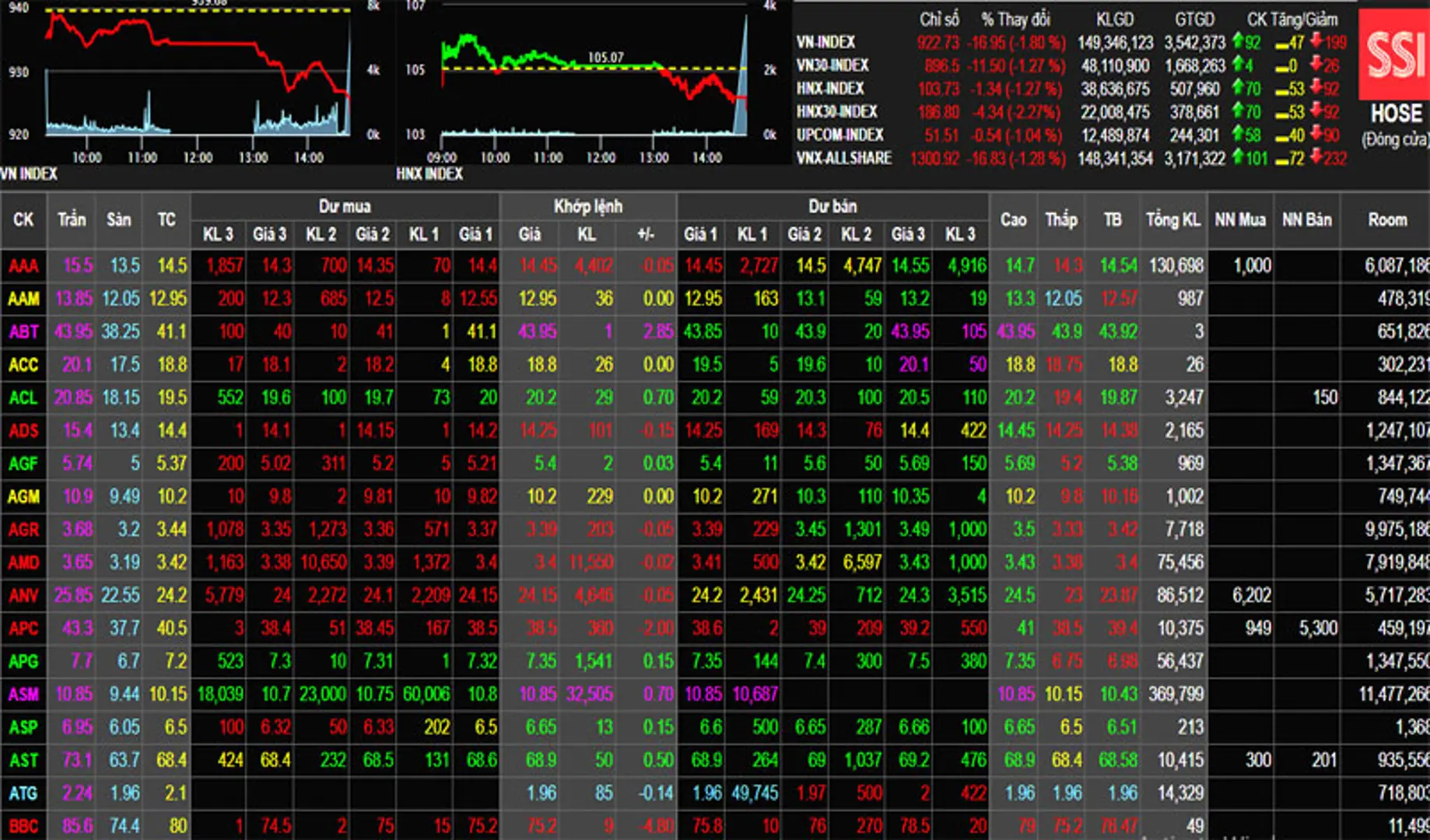This screenshot has width=1430, height=840.
Task: Open stock ticker BBC
Action: pos(23,826)
